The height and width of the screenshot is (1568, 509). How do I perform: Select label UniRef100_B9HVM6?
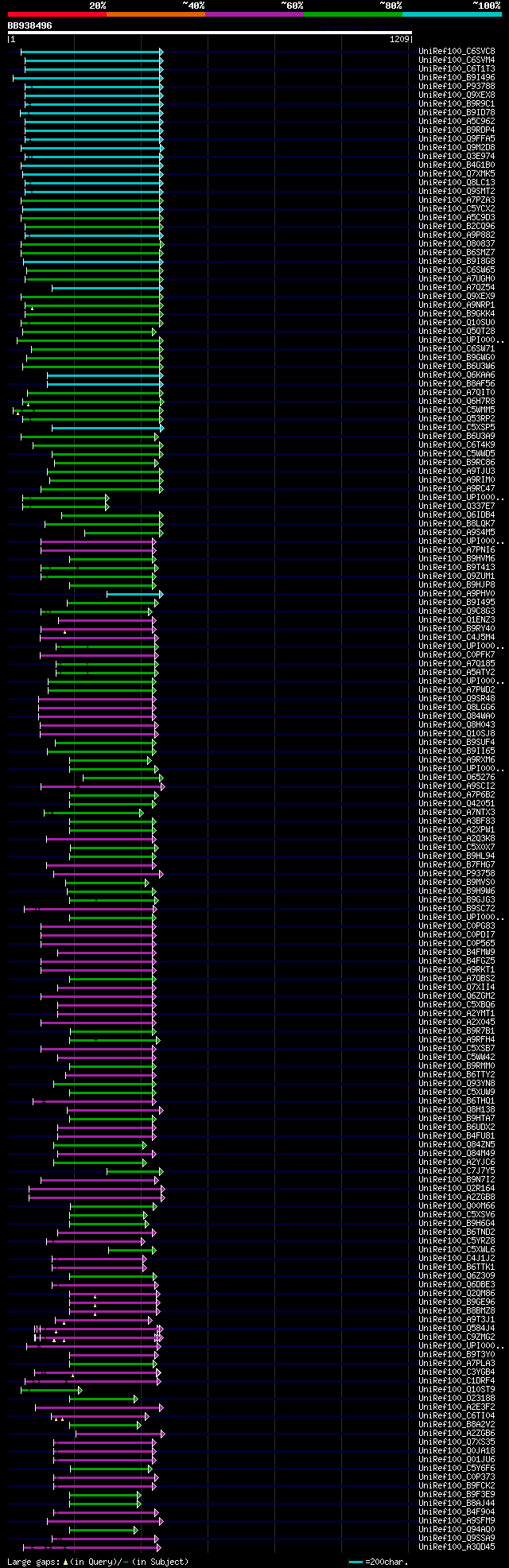(x=457, y=558)
